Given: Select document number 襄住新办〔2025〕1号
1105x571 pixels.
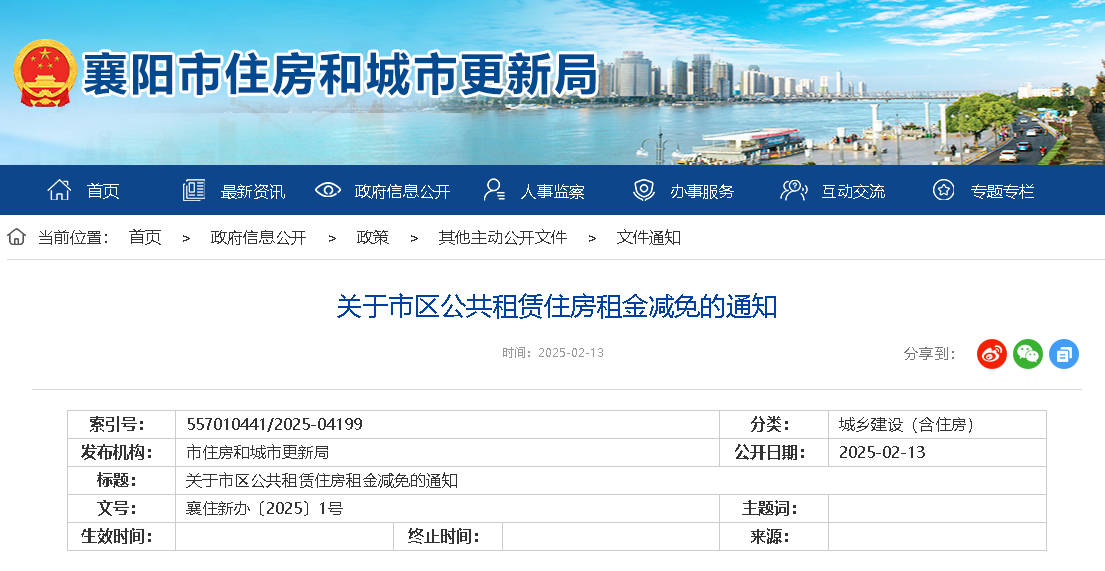Looking at the screenshot, I should [x=264, y=508].
